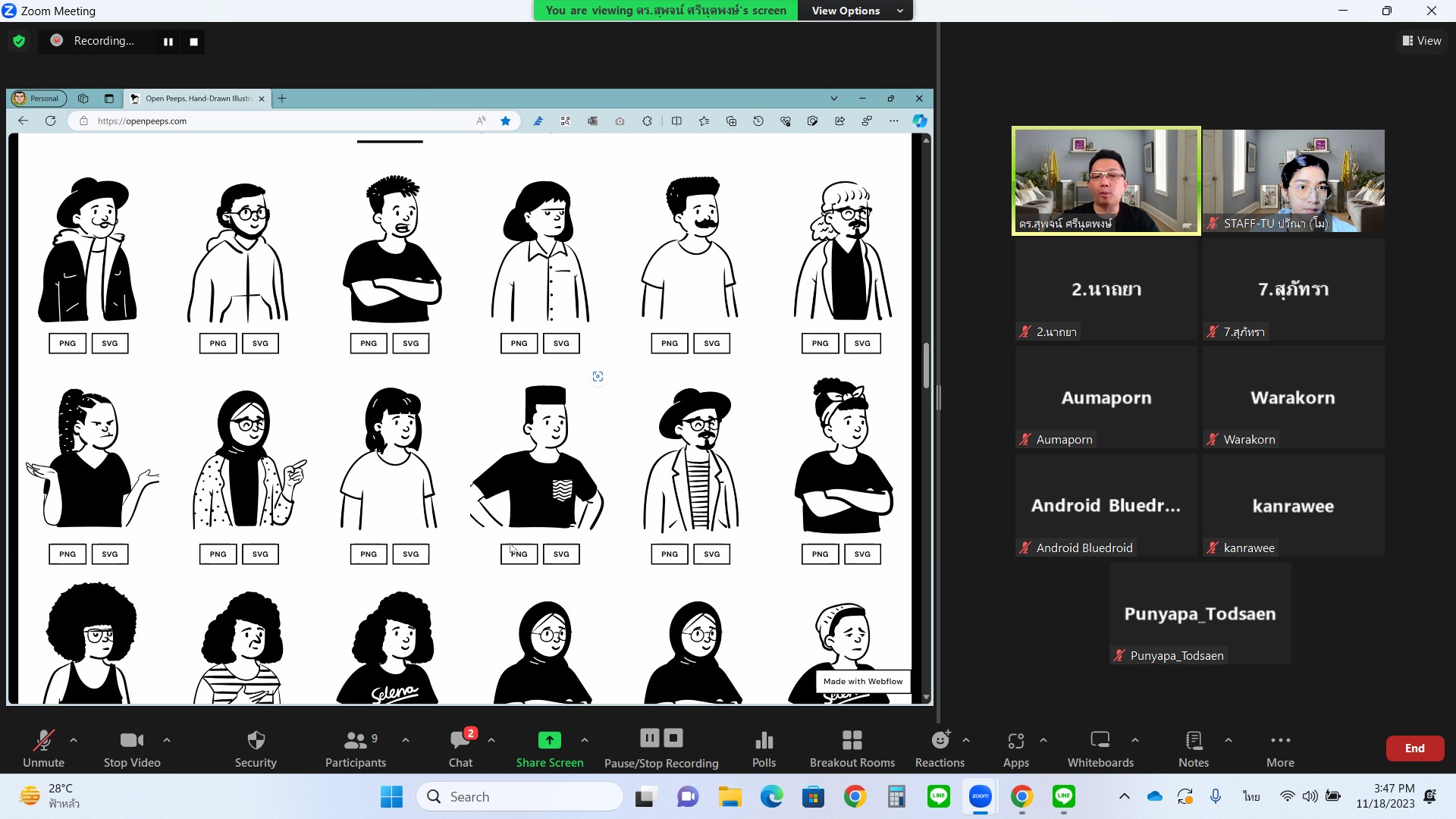1456x819 pixels.
Task: Stop recording from top-left indicator
Action: 194,42
